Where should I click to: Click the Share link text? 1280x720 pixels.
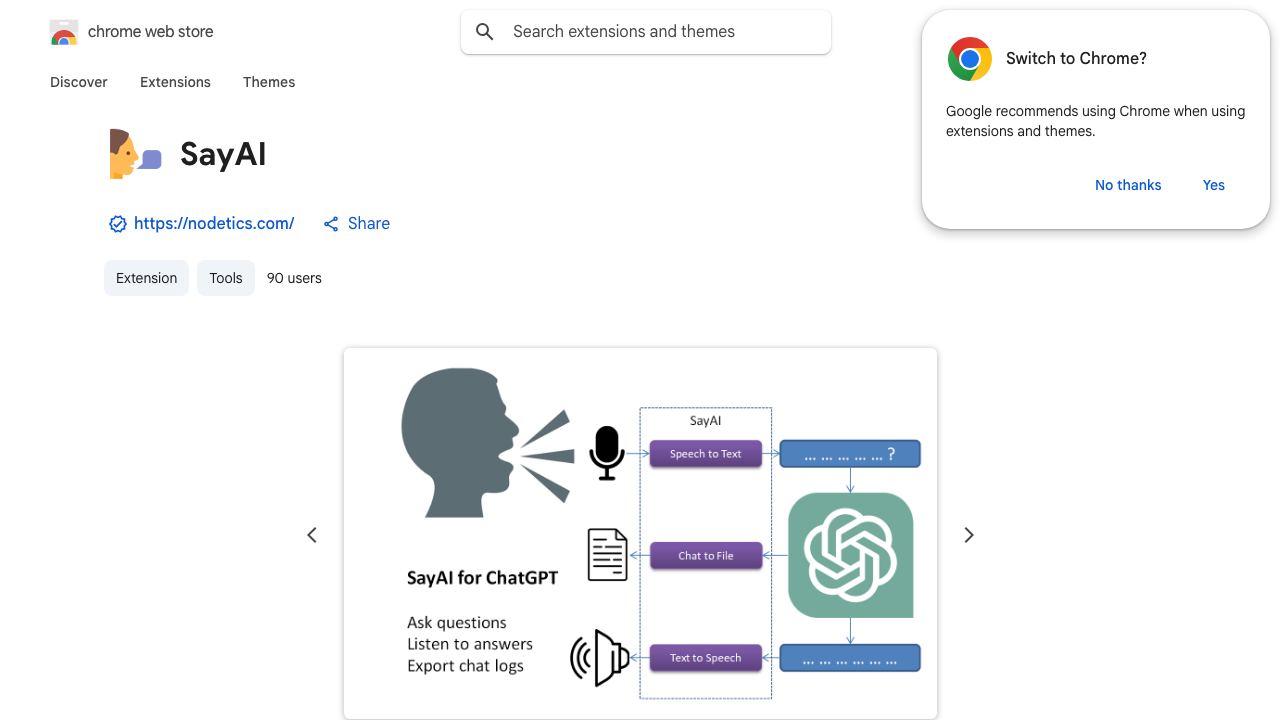click(369, 224)
